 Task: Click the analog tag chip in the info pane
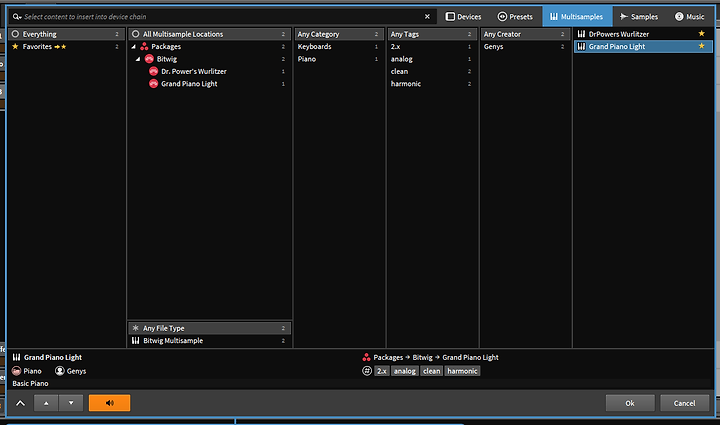(x=405, y=371)
